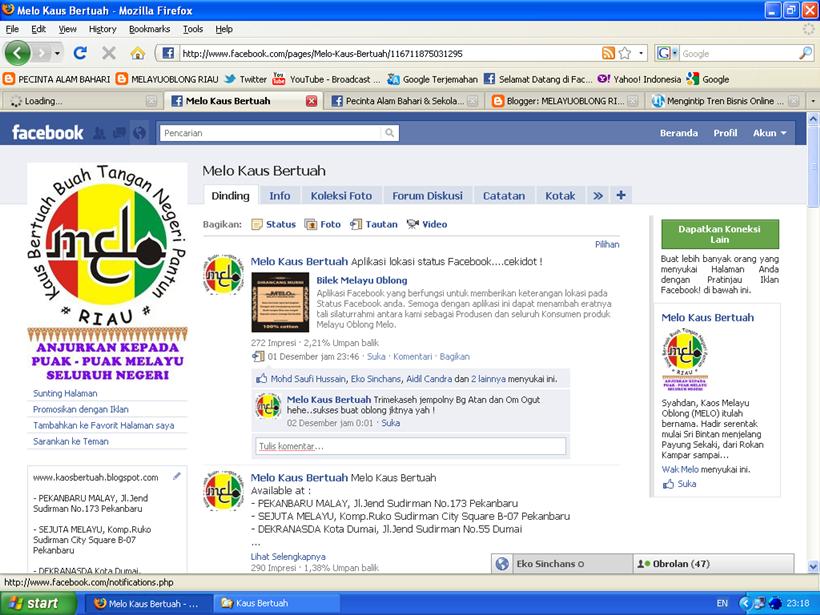Open the list all tabs dropdown
Image resolution: width=820 pixels, height=615 pixels.
(813, 100)
